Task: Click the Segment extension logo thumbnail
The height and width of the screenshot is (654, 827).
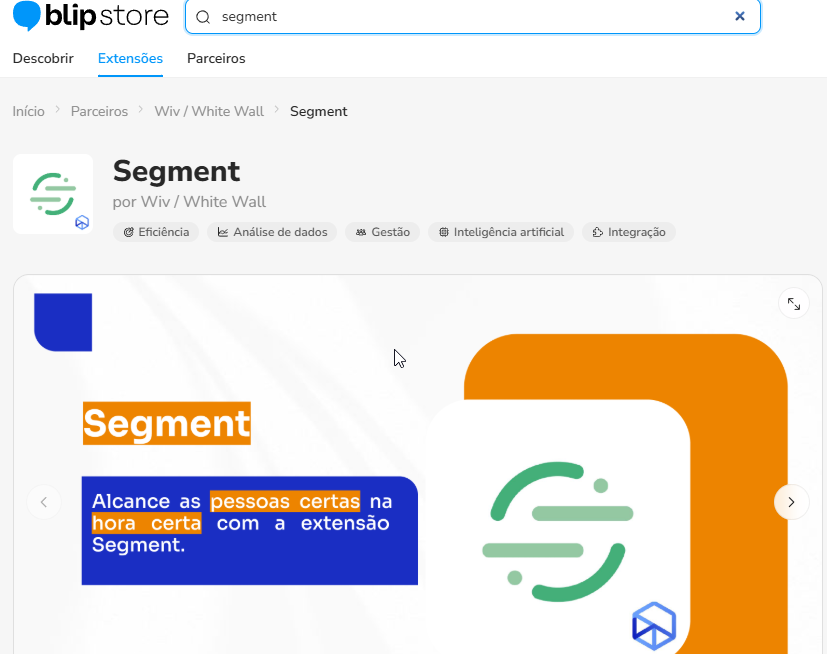Action: coord(53,194)
